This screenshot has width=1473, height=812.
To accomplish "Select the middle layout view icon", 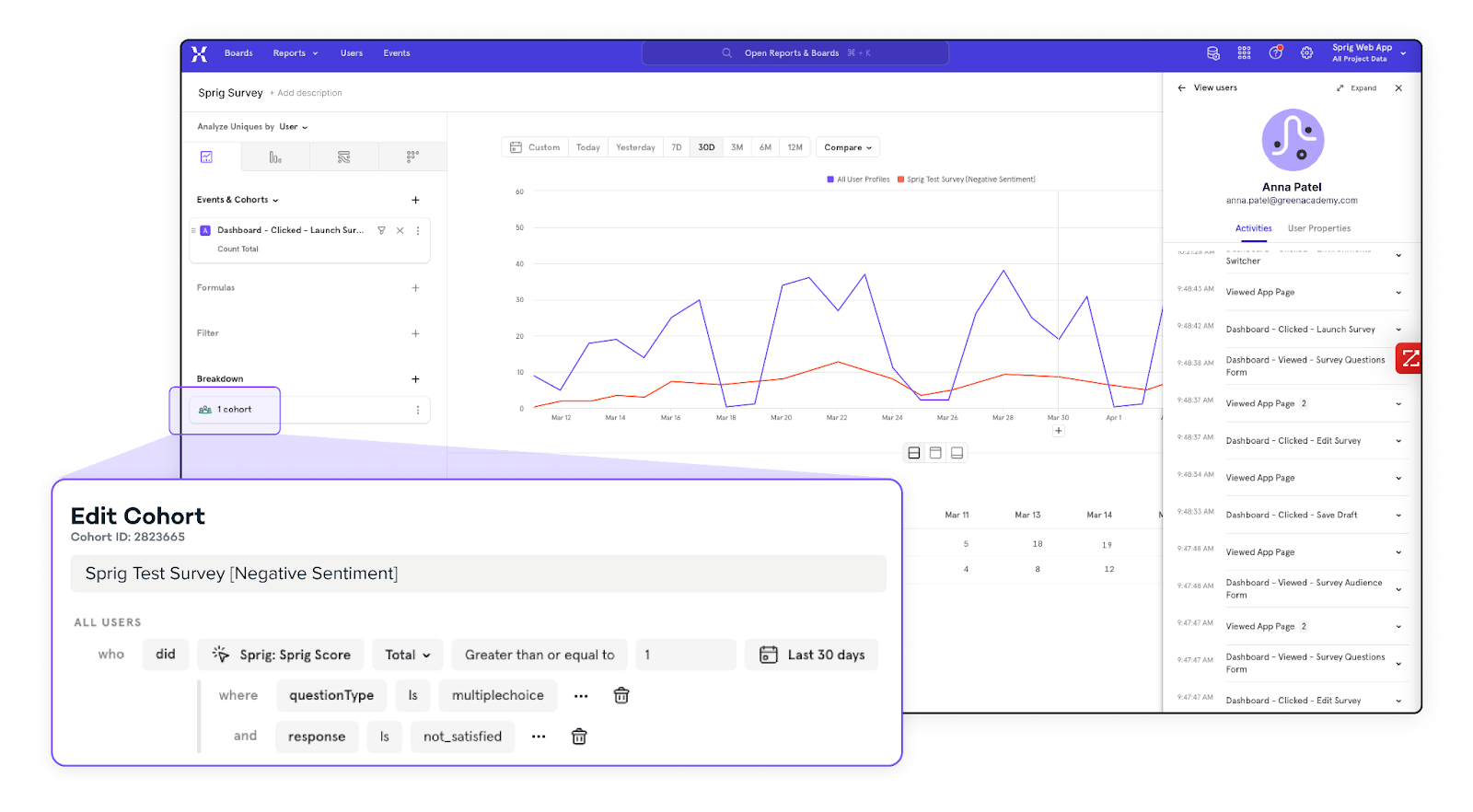I will [x=935, y=453].
